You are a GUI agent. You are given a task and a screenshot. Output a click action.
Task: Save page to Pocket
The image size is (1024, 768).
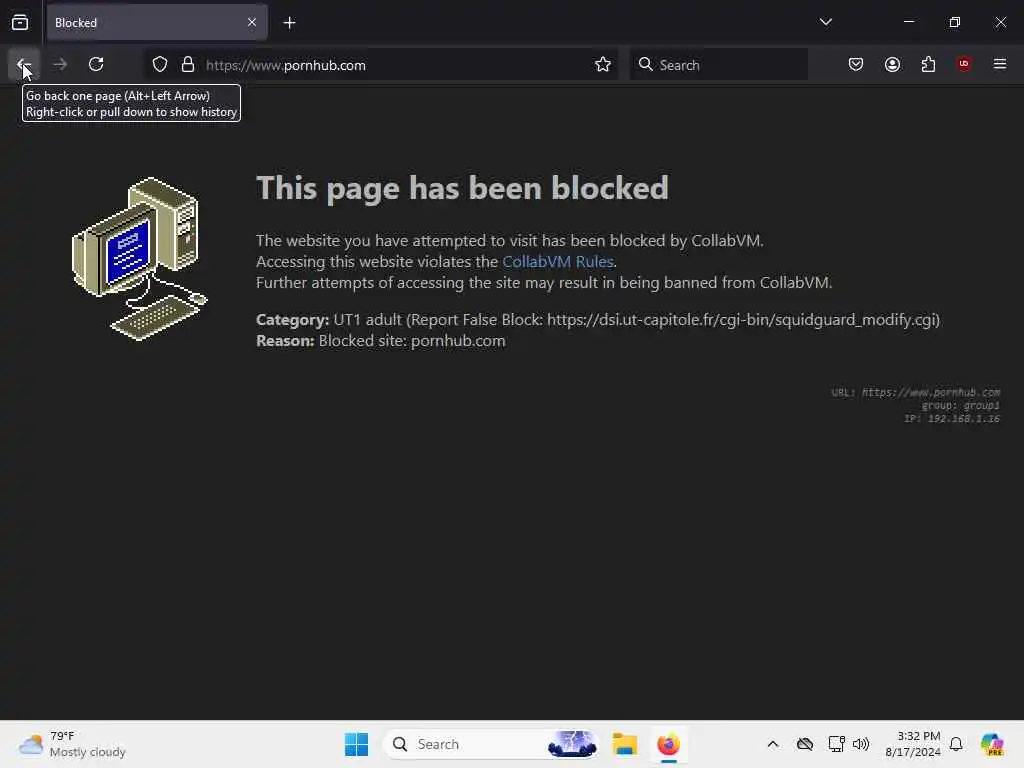click(x=856, y=64)
